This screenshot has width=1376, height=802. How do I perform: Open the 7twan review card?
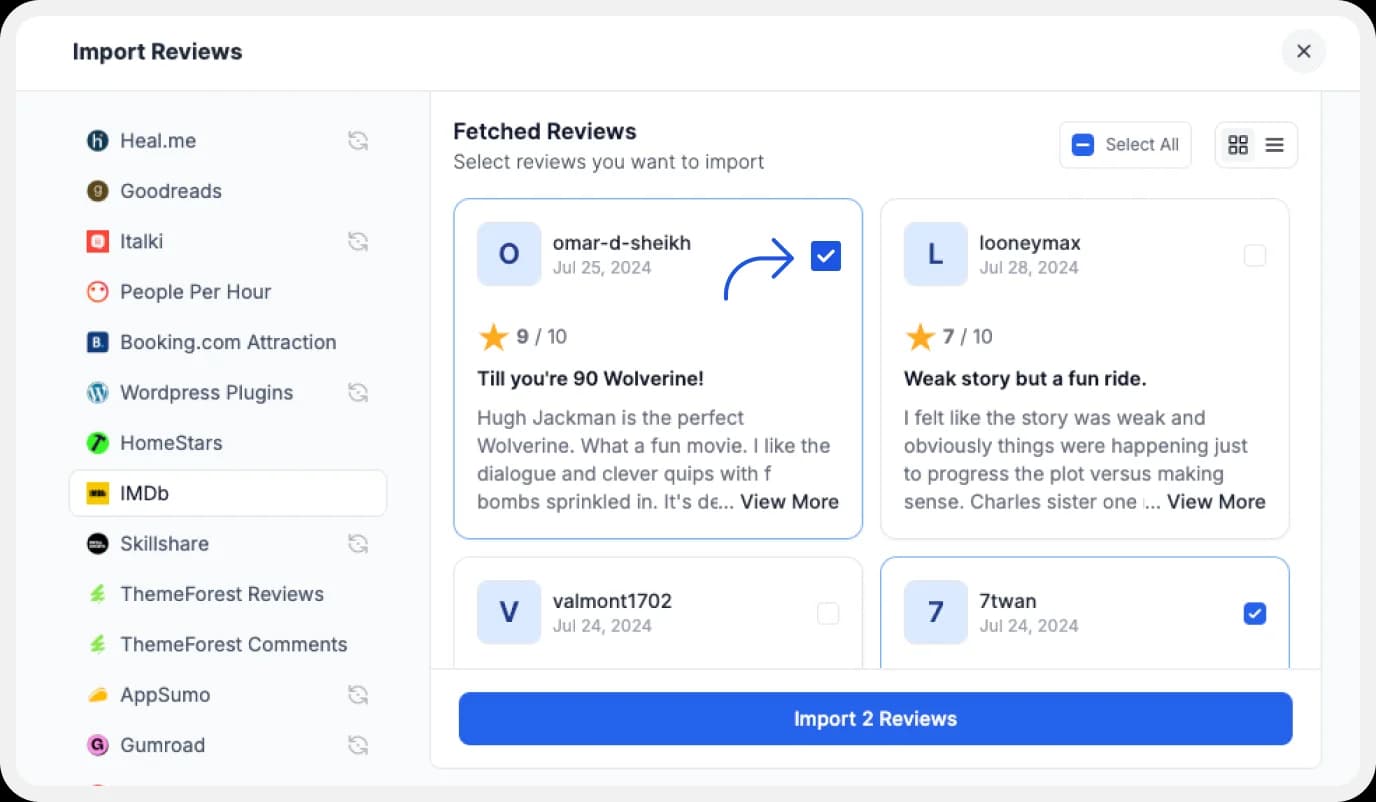point(1084,612)
